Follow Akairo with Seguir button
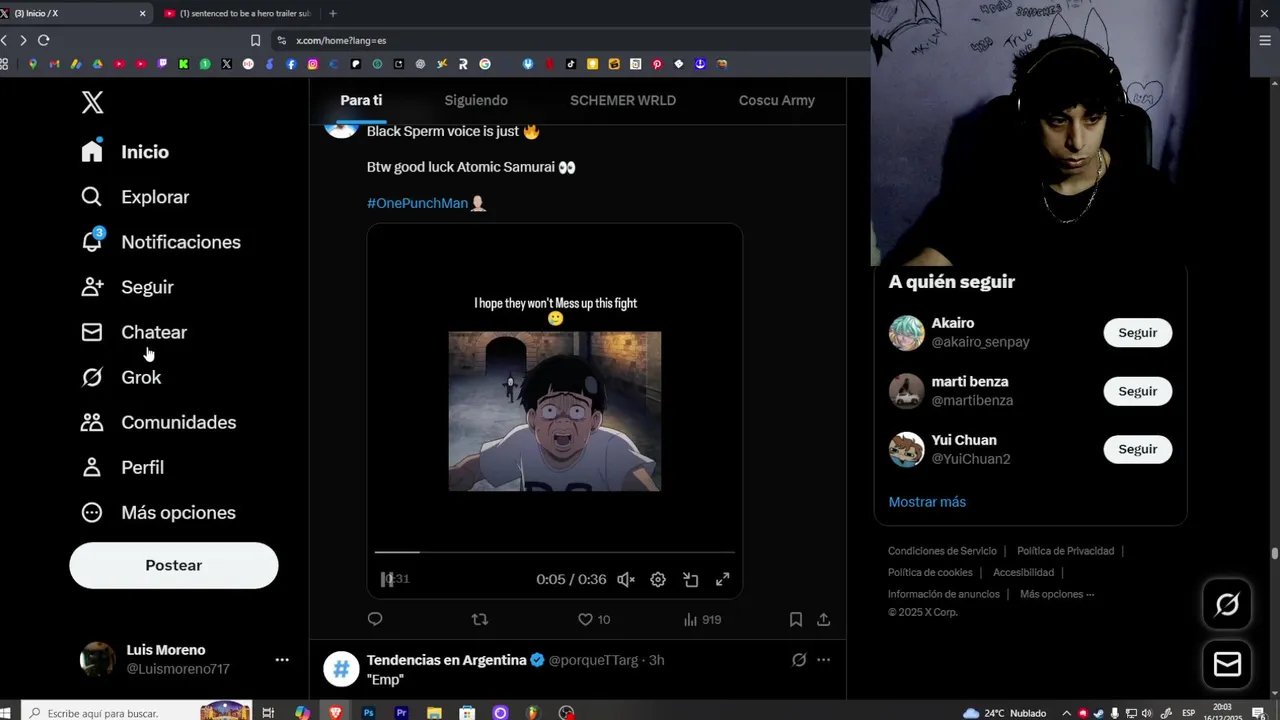The image size is (1280, 720). point(1138,333)
